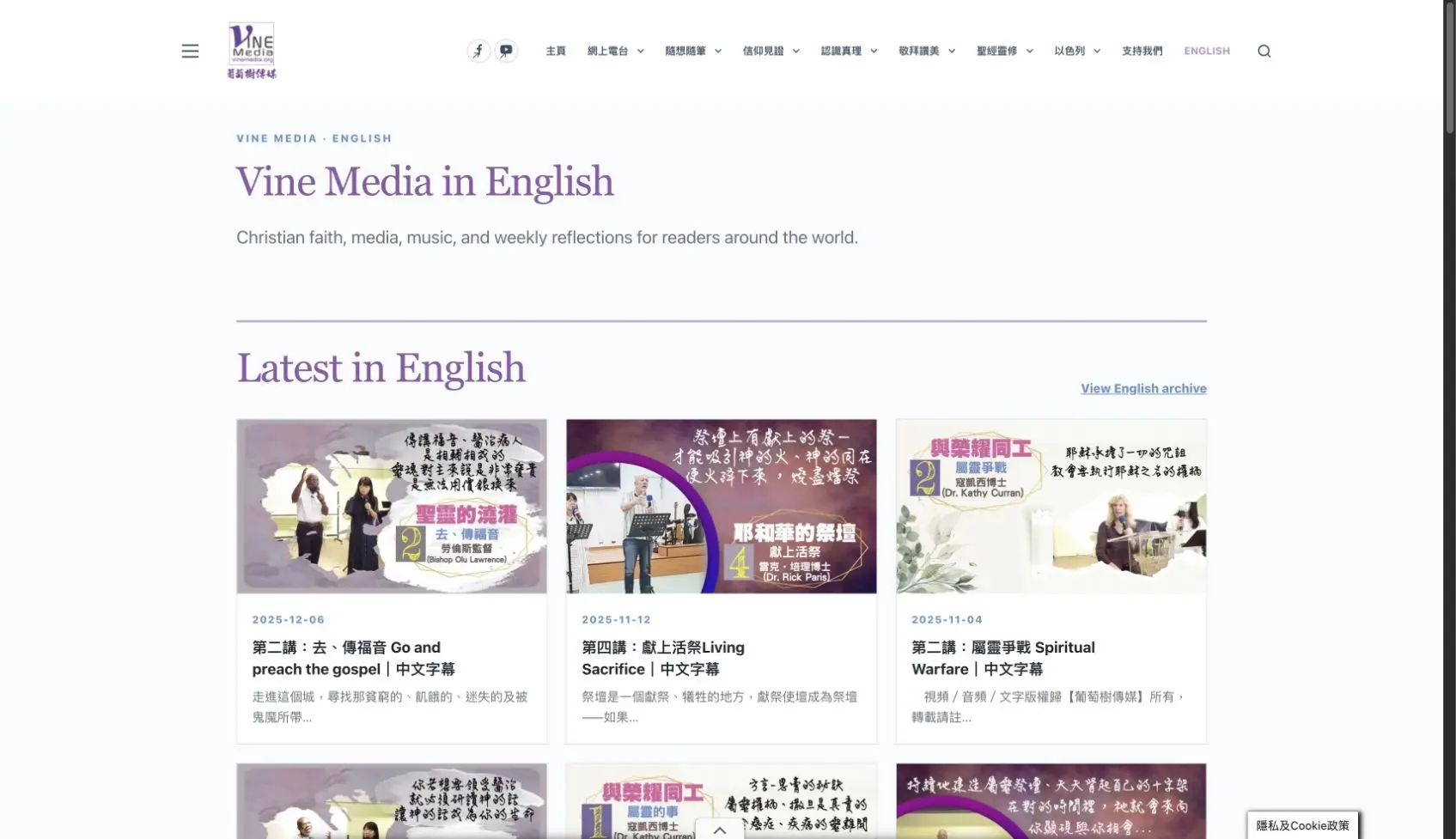Click the round running-figure icon in header
Image resolution: width=1456 pixels, height=839 pixels.
478,51
